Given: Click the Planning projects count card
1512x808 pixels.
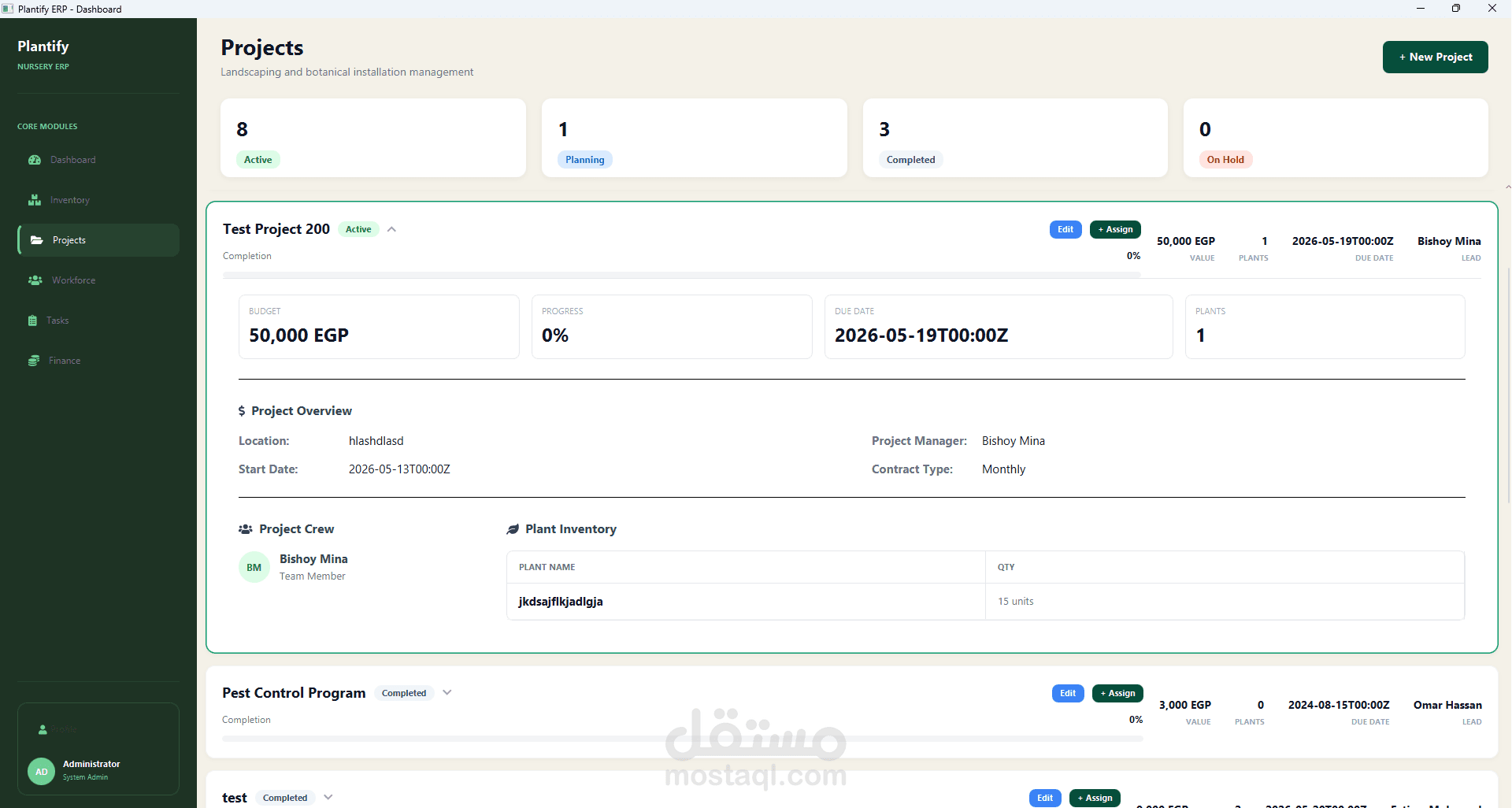Looking at the screenshot, I should tap(695, 138).
